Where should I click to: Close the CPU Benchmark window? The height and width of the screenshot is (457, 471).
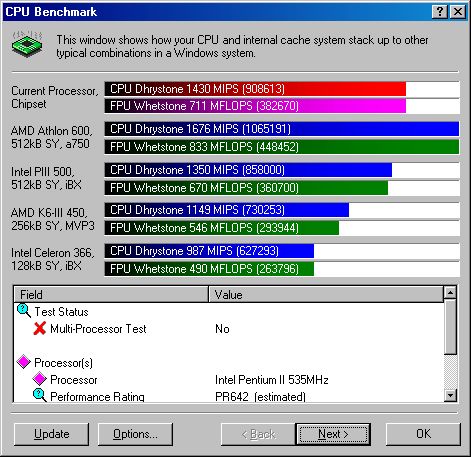(458, 12)
